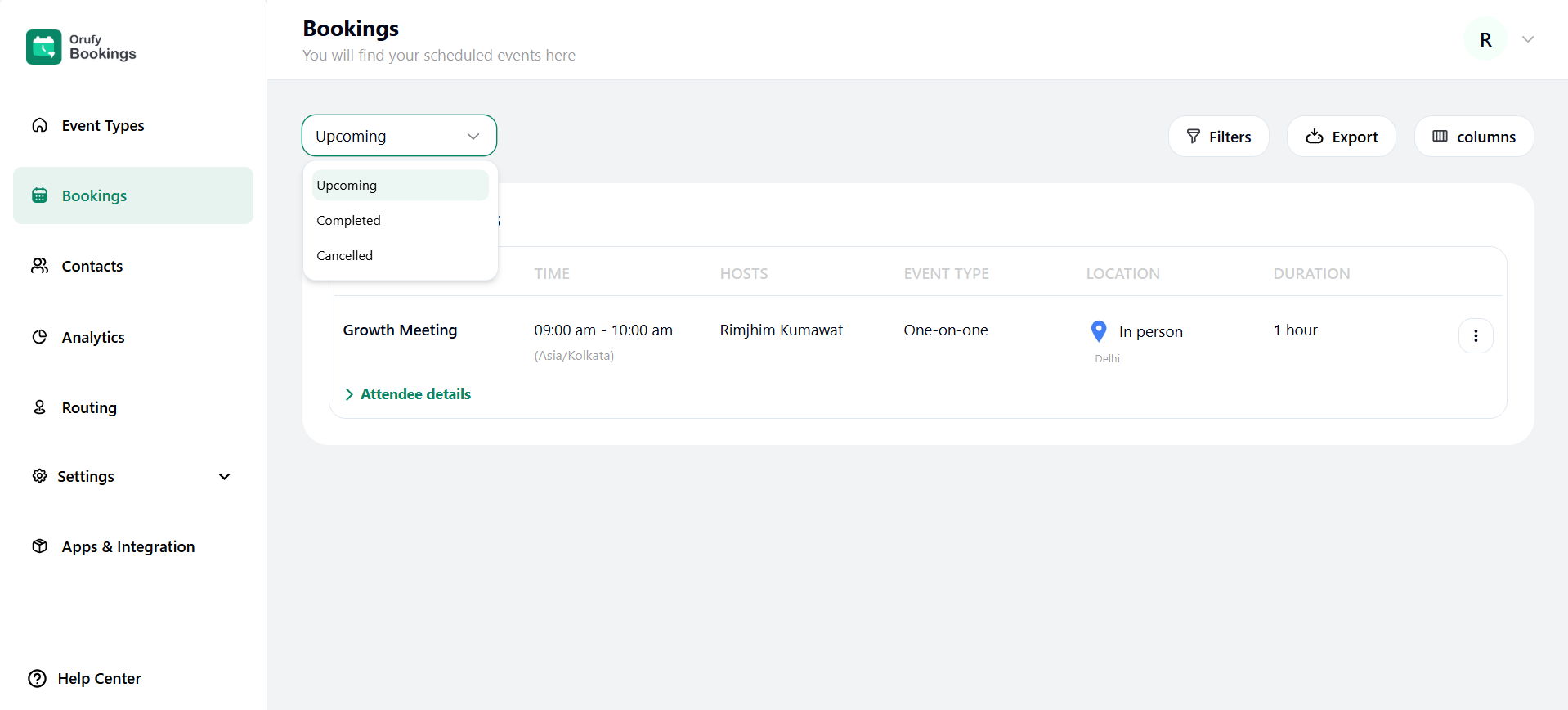Open the profile dropdown arrow beside R

[x=1527, y=39]
